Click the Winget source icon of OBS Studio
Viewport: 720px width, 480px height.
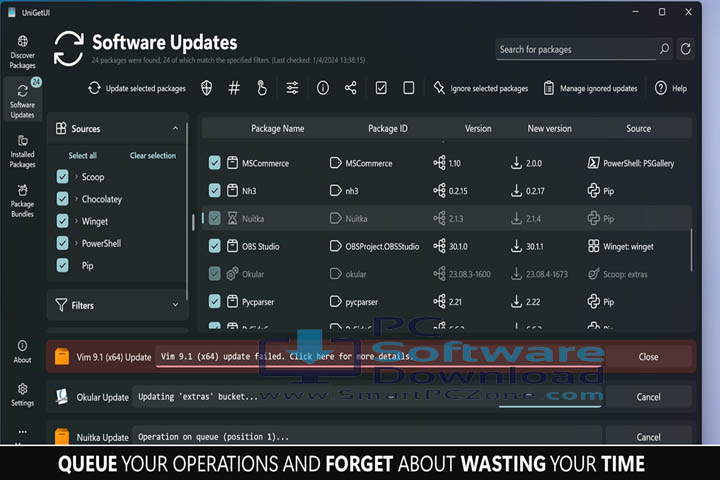click(x=593, y=246)
